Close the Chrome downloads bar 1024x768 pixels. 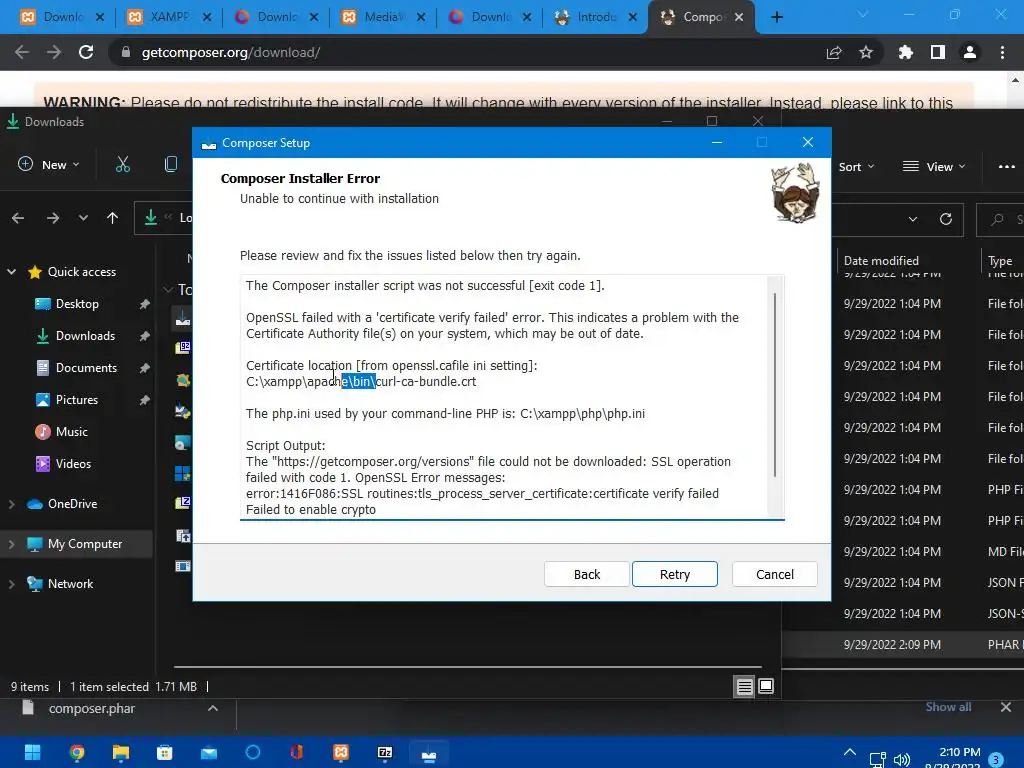(x=1006, y=707)
